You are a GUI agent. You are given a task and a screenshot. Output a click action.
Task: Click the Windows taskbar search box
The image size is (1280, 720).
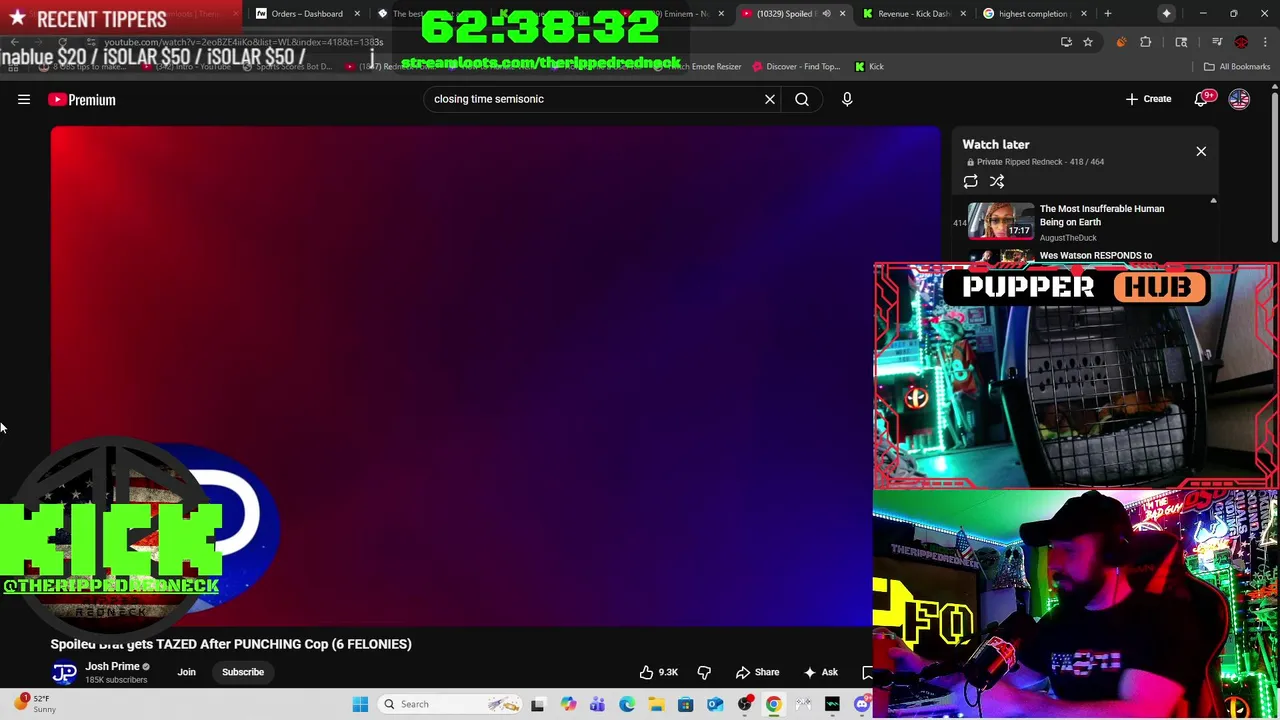[448, 704]
